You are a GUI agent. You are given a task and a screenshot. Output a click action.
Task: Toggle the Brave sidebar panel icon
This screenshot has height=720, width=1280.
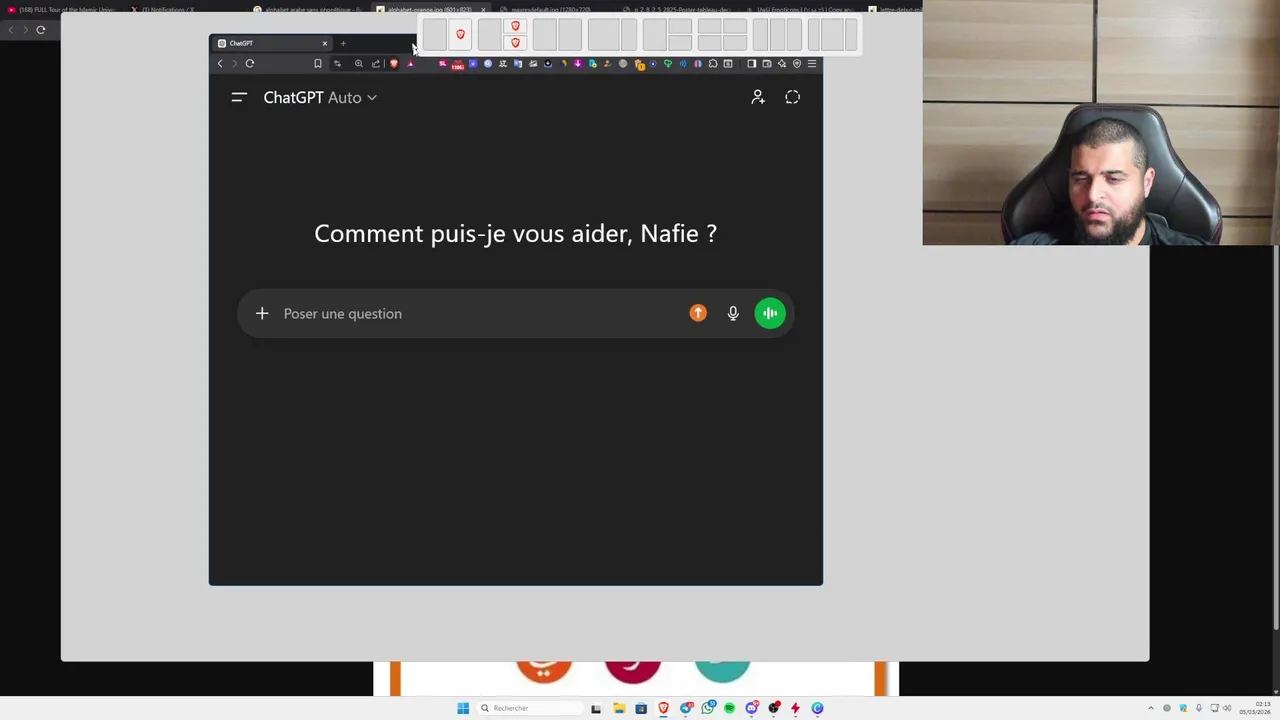click(x=752, y=63)
